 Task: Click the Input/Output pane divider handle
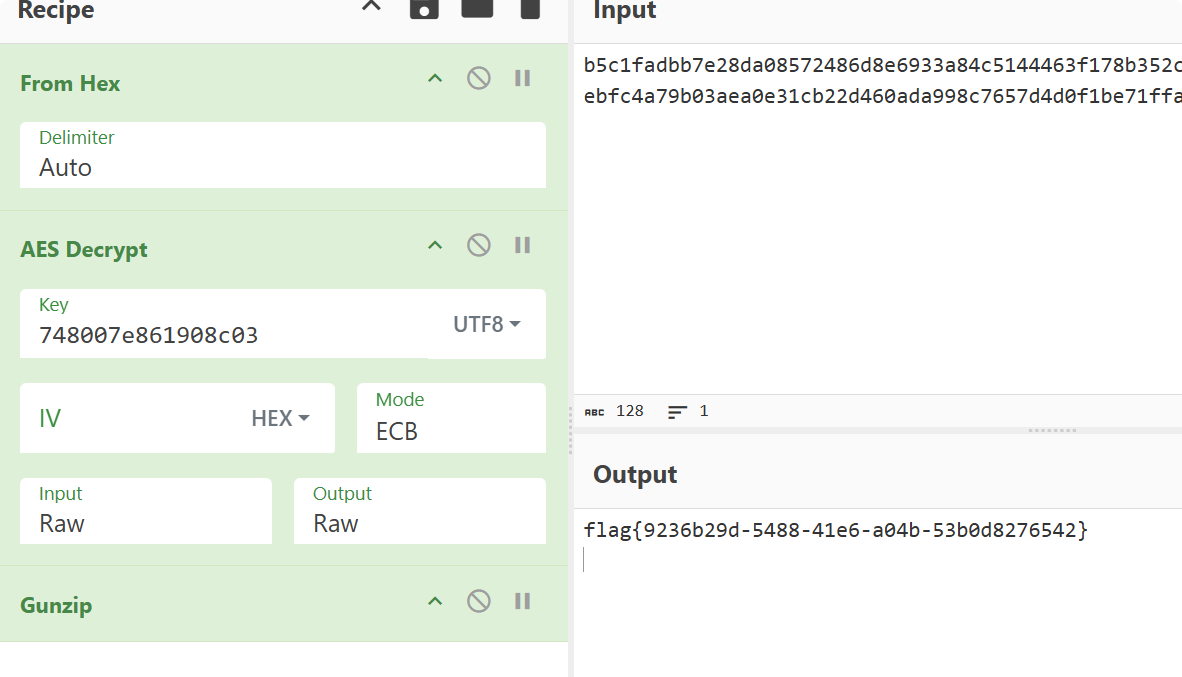1052,430
